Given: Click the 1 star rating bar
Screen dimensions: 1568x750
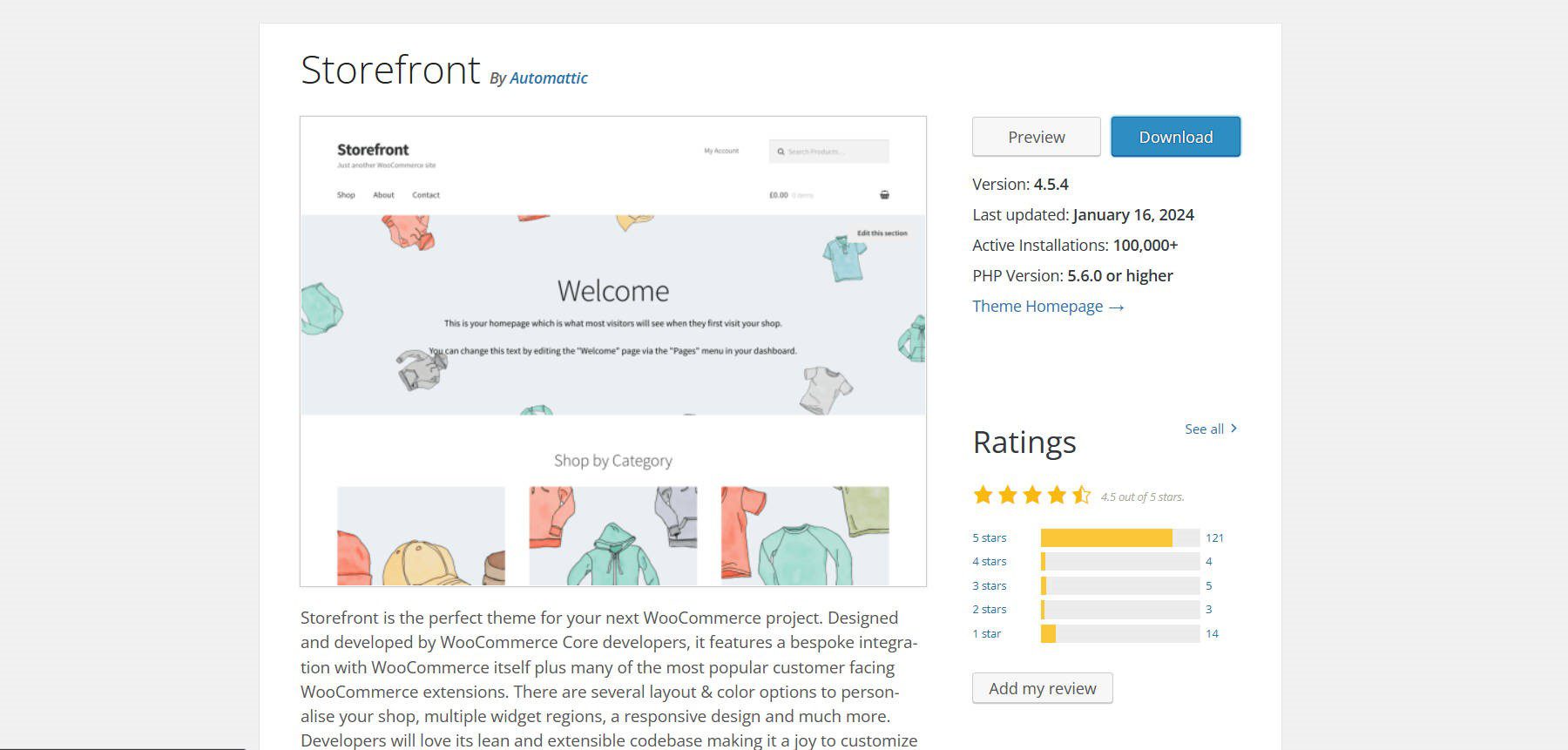Looking at the screenshot, I should point(1120,633).
